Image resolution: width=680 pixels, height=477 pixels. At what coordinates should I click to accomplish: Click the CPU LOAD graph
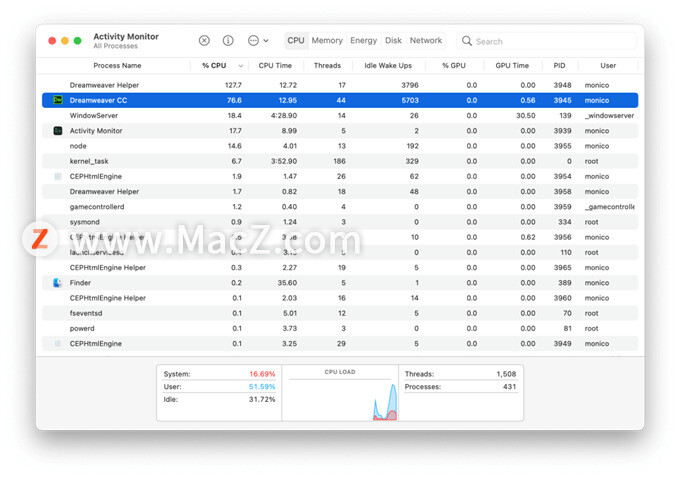340,399
